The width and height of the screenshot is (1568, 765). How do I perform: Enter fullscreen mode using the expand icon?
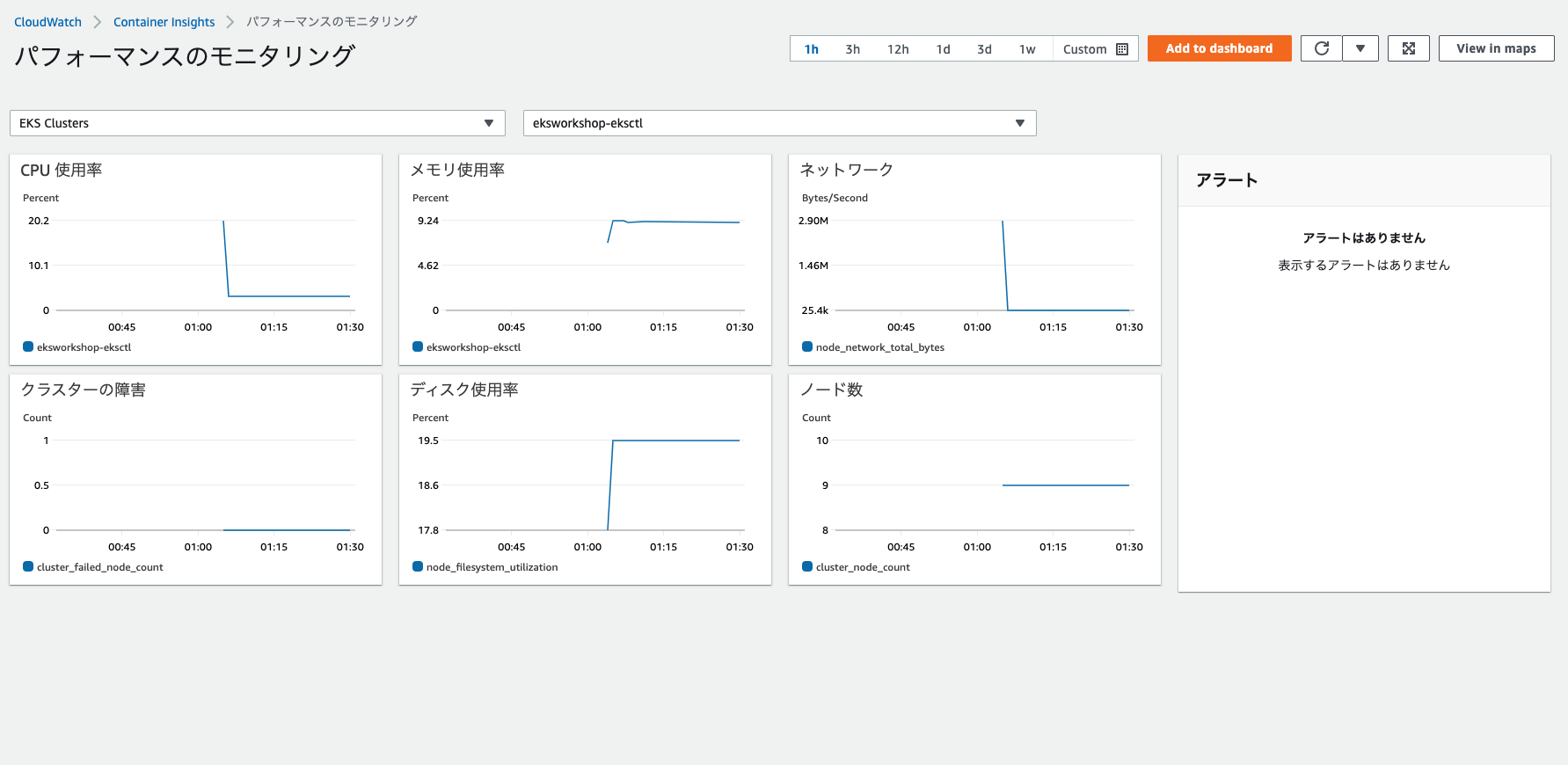[x=1408, y=48]
